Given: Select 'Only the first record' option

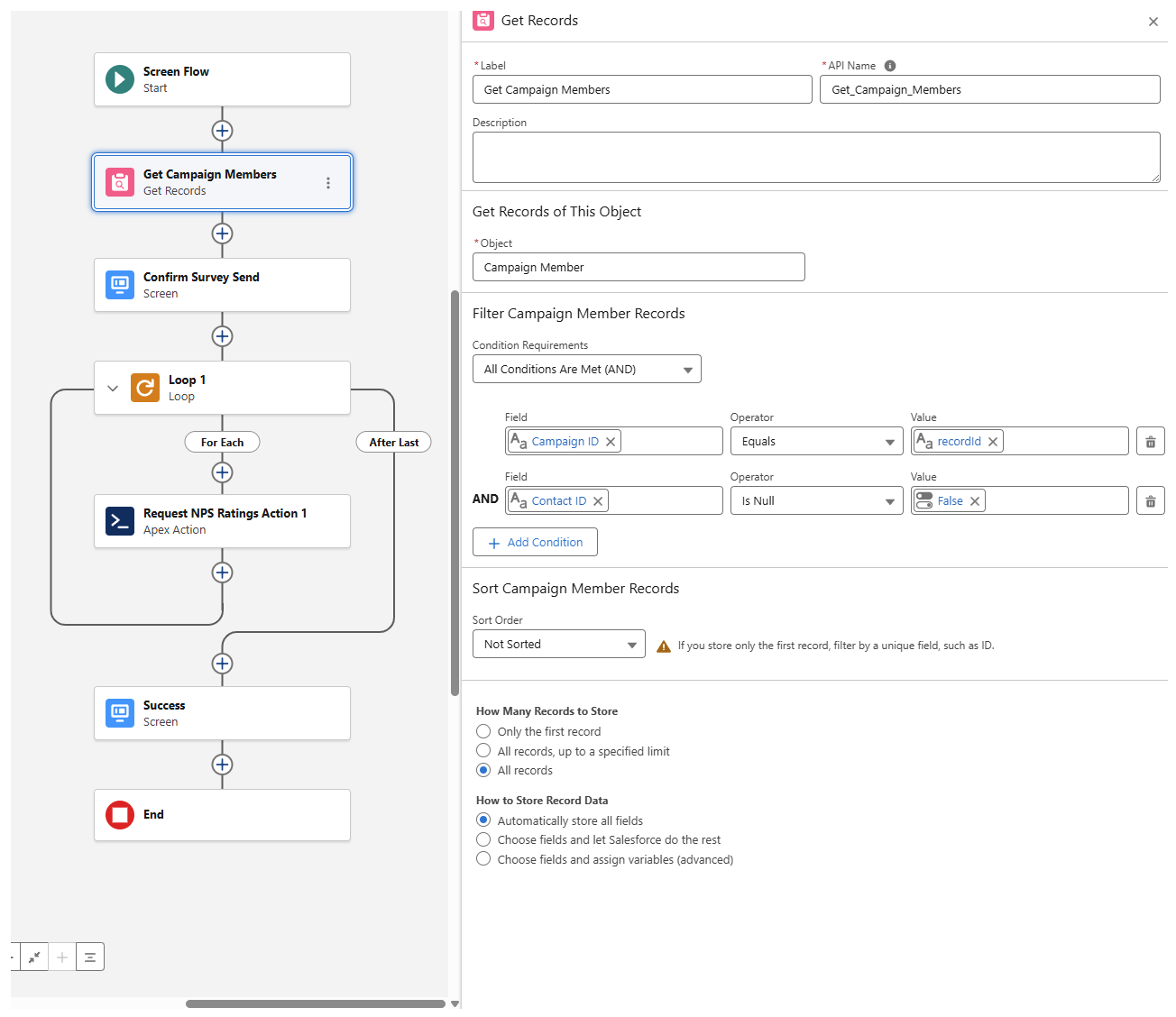Looking at the screenshot, I should (483, 731).
